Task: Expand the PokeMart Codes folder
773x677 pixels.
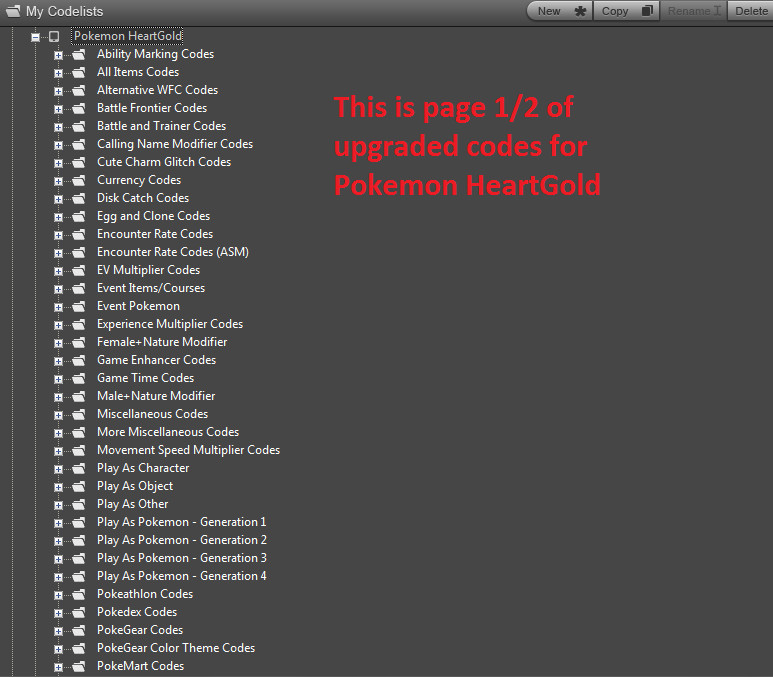Action: (58, 667)
